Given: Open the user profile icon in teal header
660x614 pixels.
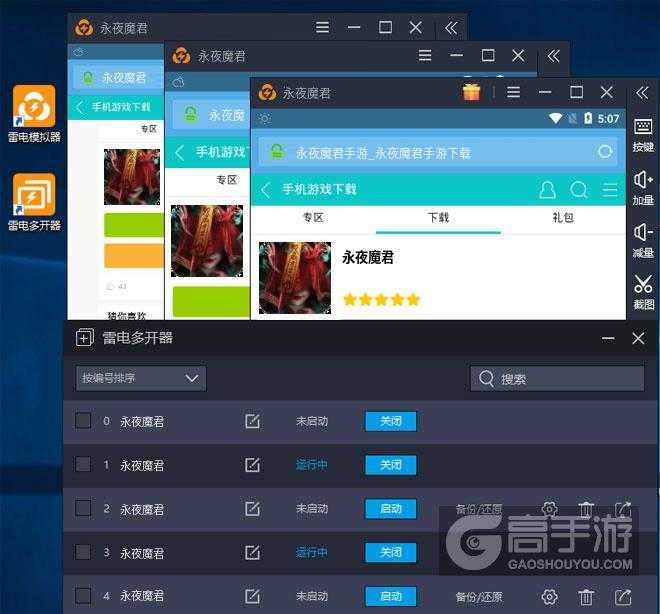Looking at the screenshot, I should click(x=547, y=189).
